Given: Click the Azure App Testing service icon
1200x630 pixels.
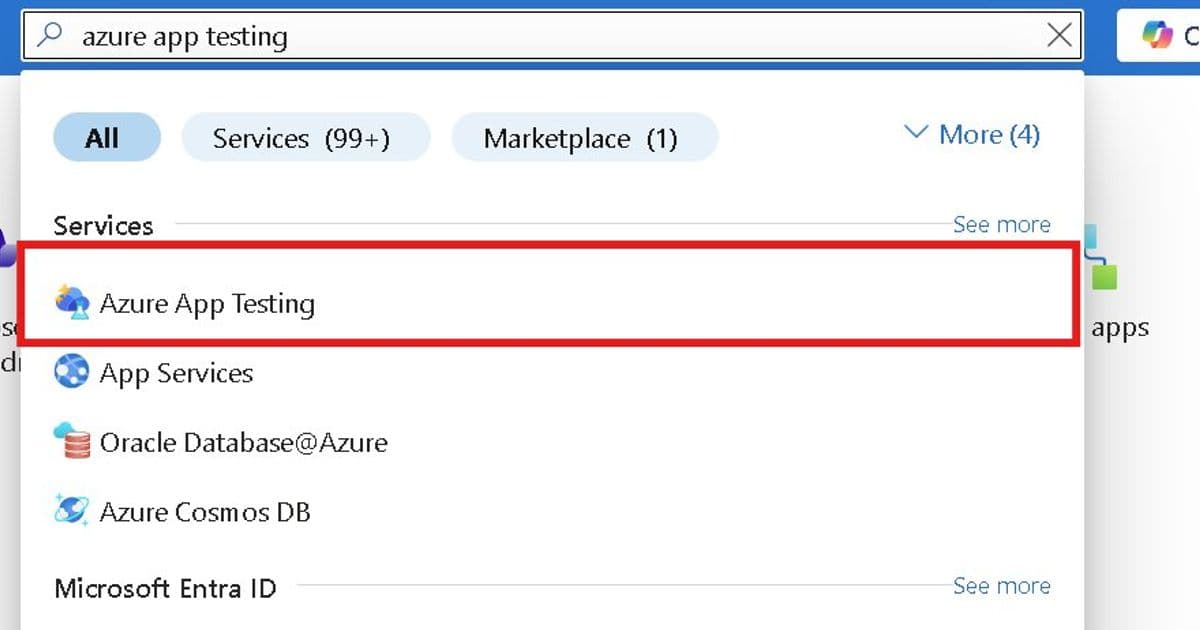Looking at the screenshot, I should click(x=73, y=303).
